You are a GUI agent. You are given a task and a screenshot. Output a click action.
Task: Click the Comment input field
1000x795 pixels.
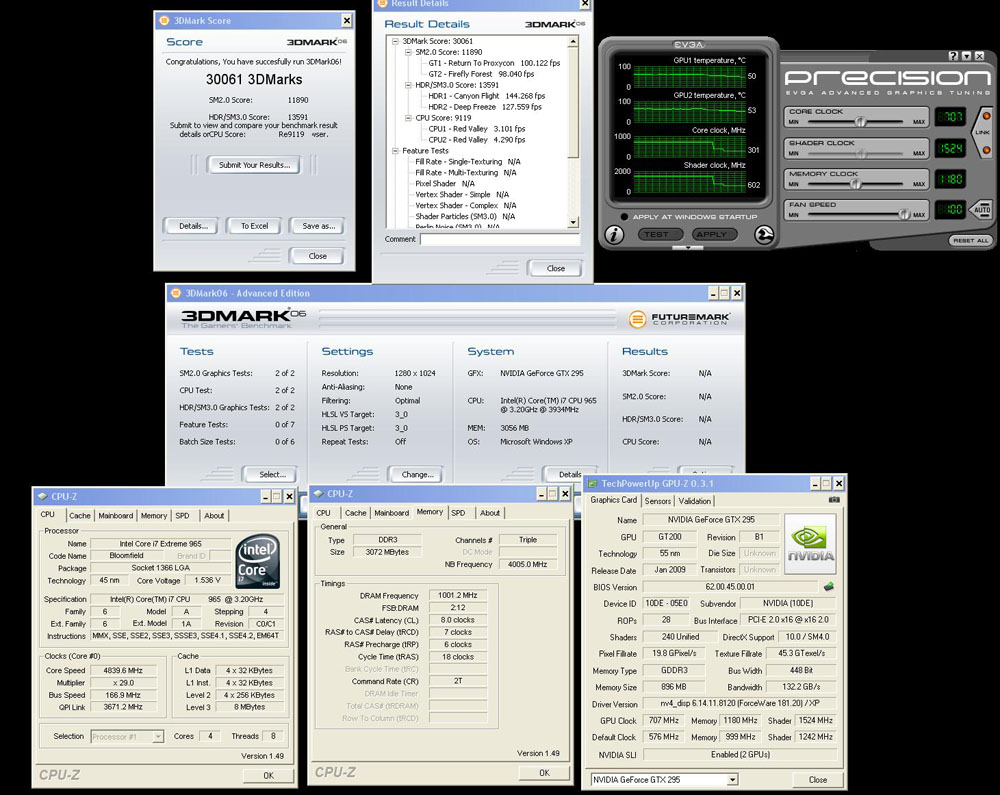pyautogui.click(x=499, y=240)
